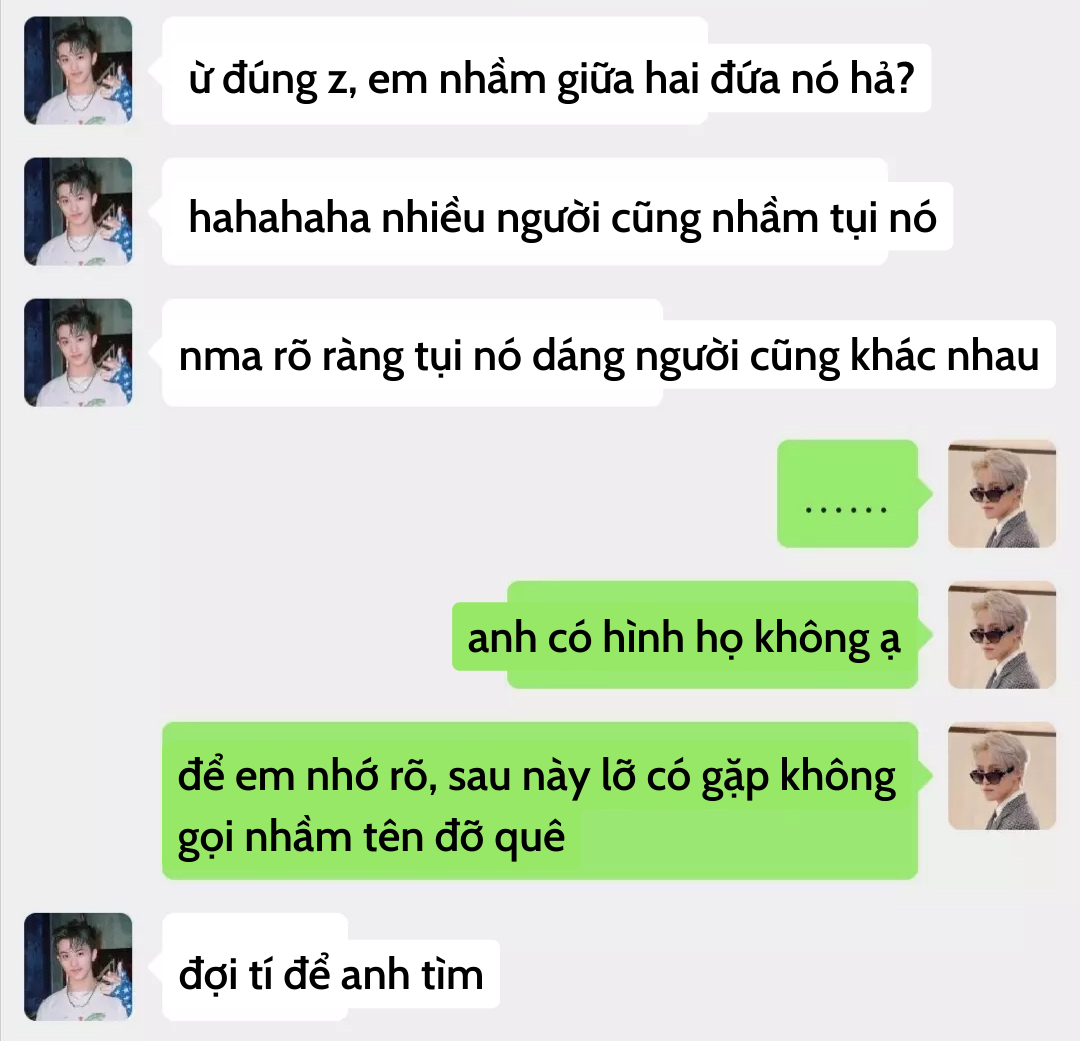Tap avatar beside "nma rõ ràng" message
This screenshot has width=1080, height=1041.
78,353
